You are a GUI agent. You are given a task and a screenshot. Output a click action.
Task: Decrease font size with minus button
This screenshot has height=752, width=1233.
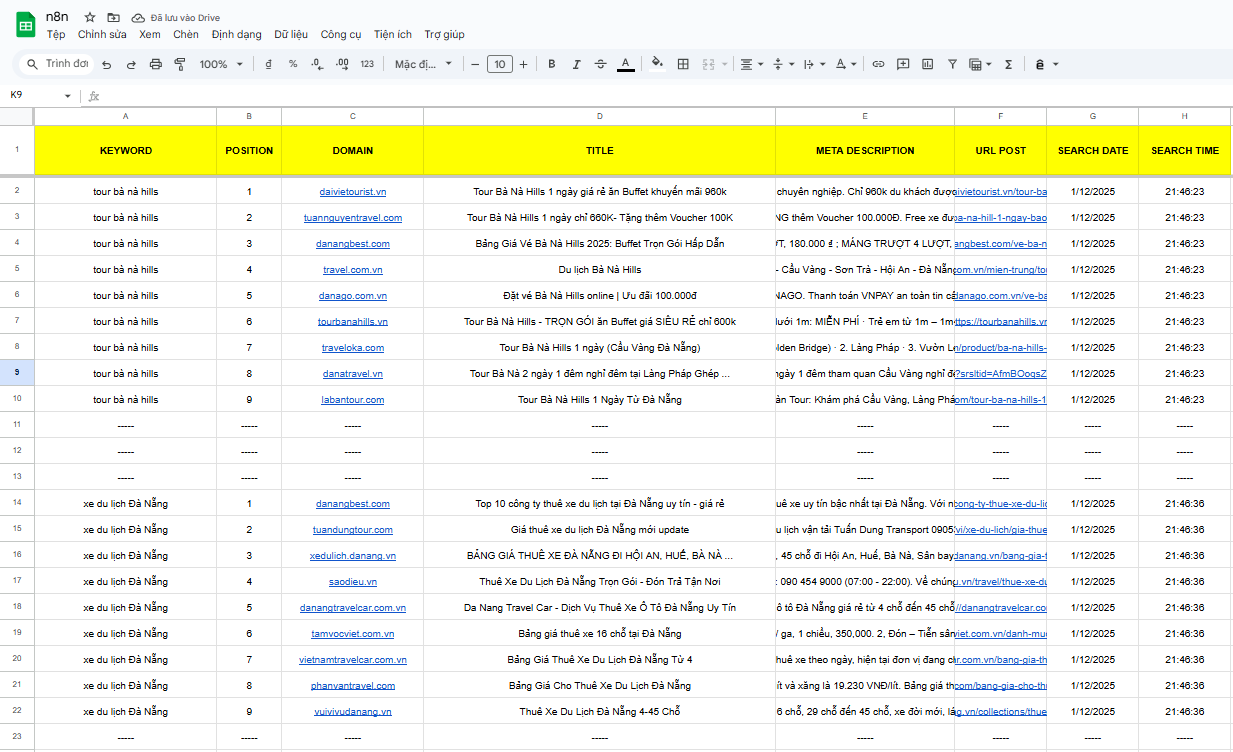[x=475, y=64]
